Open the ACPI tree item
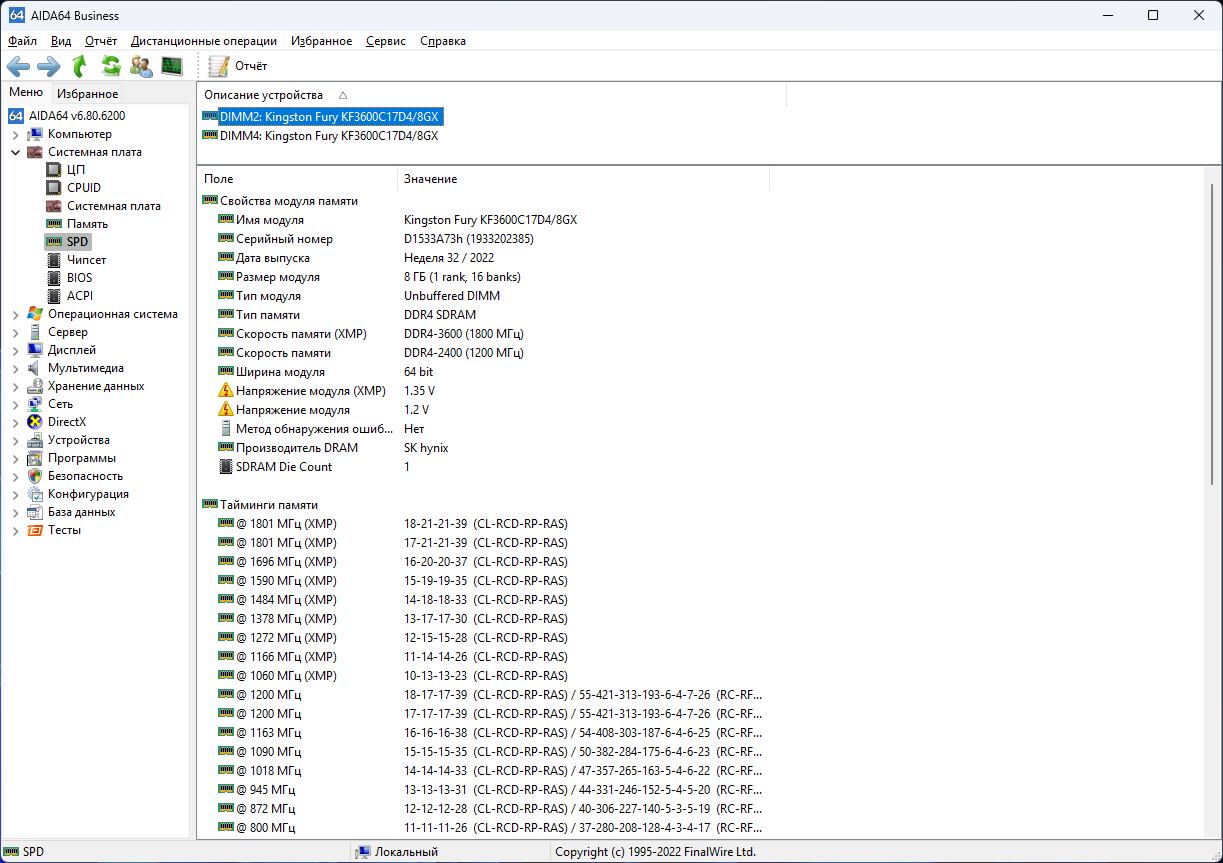Viewport: 1223px width, 863px height. pyautogui.click(x=79, y=296)
